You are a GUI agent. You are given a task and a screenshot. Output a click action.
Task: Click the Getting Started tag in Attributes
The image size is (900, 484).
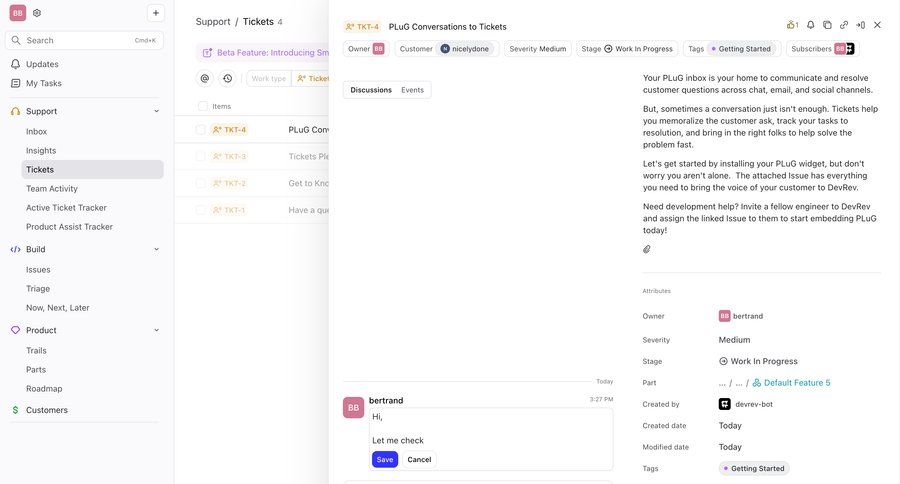[754, 468]
